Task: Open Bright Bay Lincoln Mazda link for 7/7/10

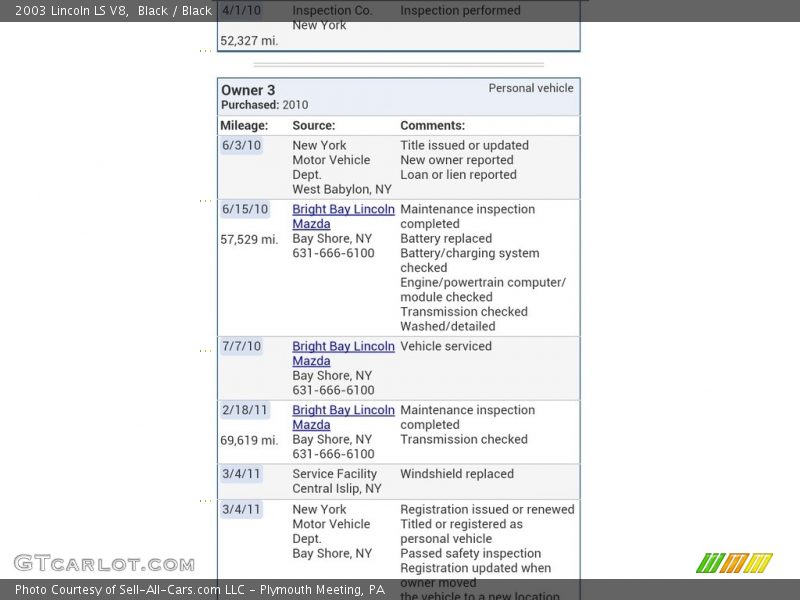Action: pos(343,353)
